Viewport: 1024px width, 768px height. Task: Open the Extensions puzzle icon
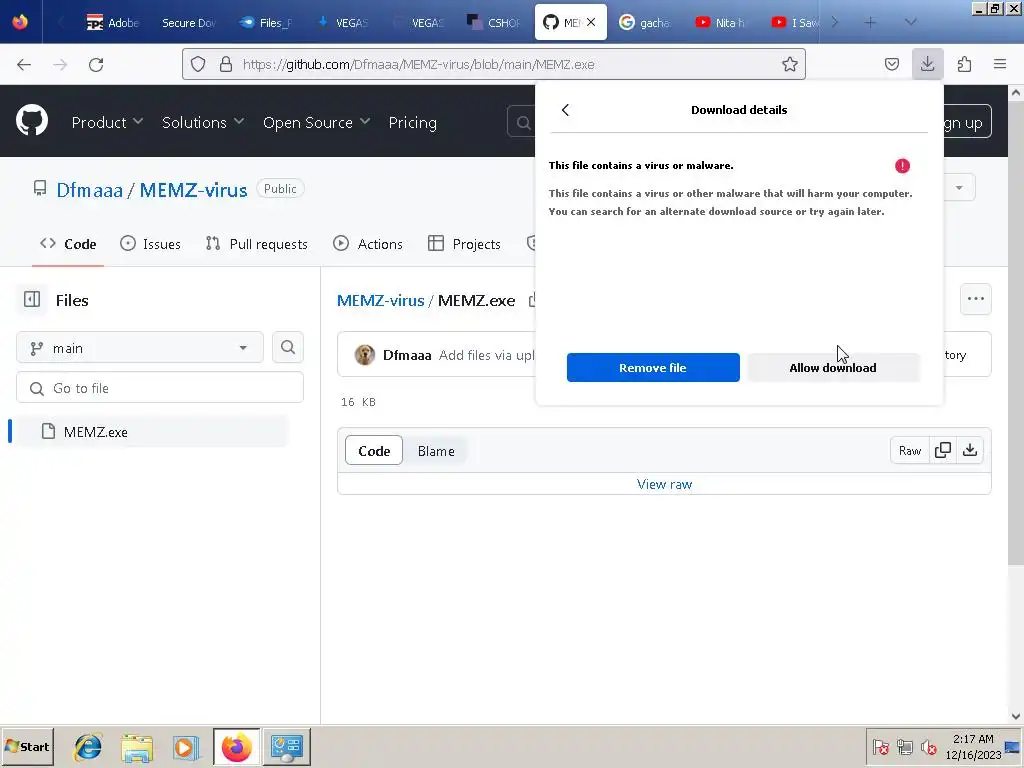pyautogui.click(x=964, y=64)
